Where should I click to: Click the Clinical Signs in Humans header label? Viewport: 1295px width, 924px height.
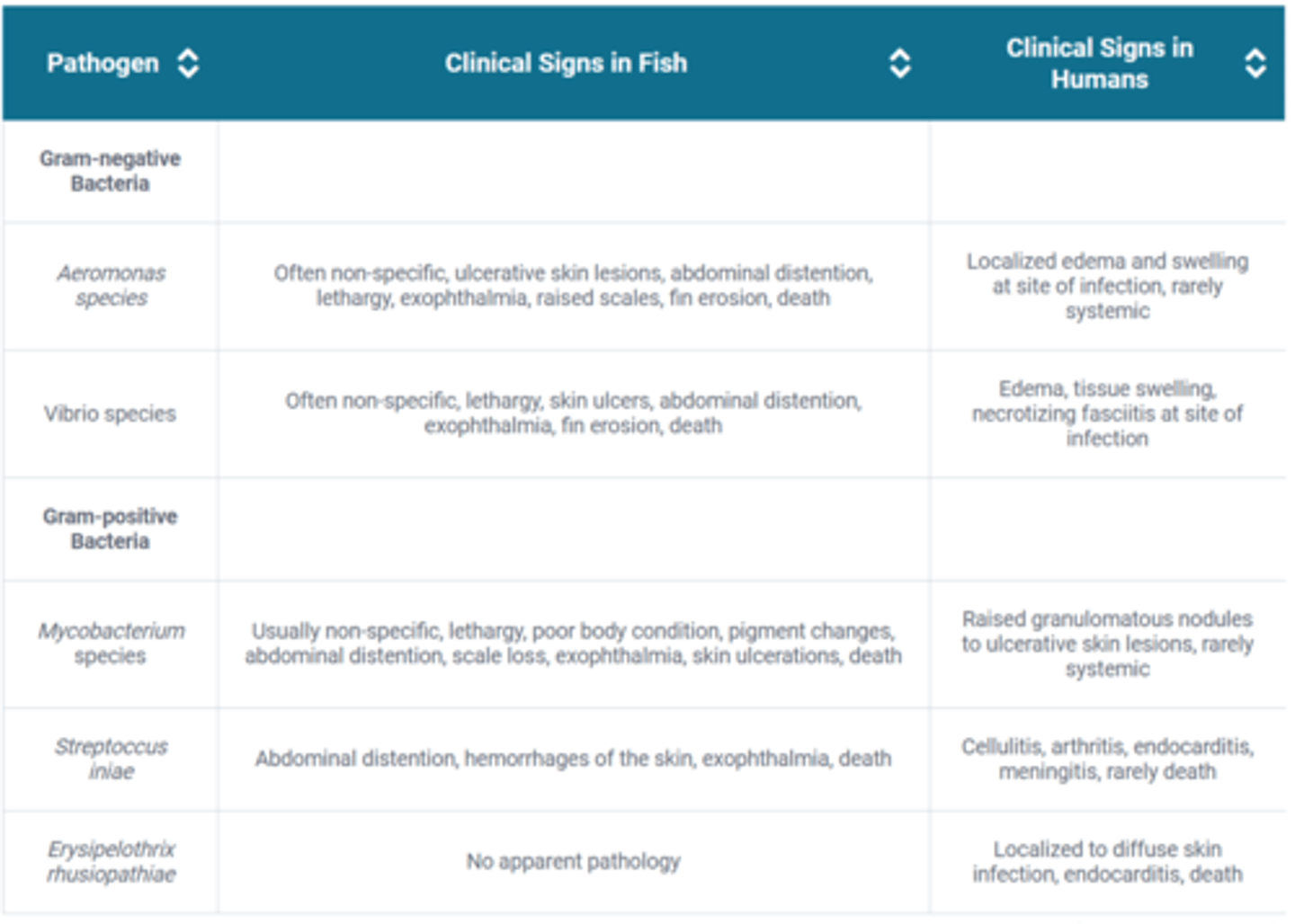(x=1099, y=63)
